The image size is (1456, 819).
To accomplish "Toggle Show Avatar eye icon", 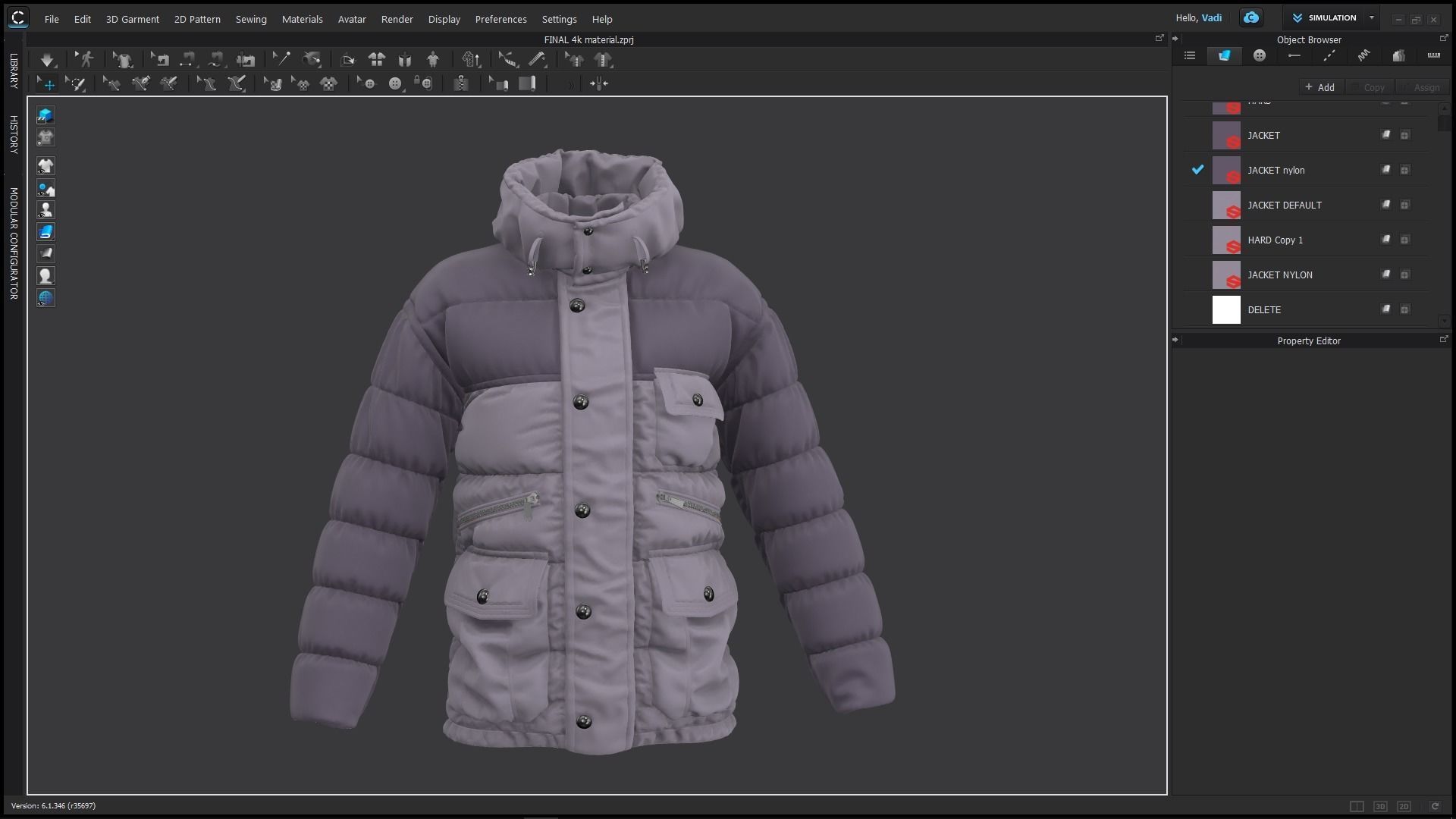I will click(x=45, y=210).
